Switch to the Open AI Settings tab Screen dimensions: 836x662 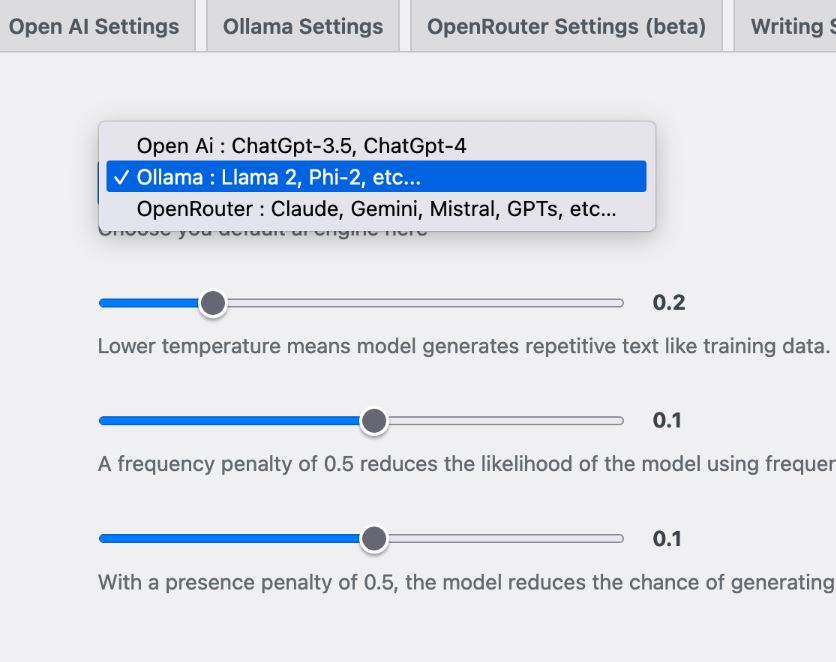(94, 26)
